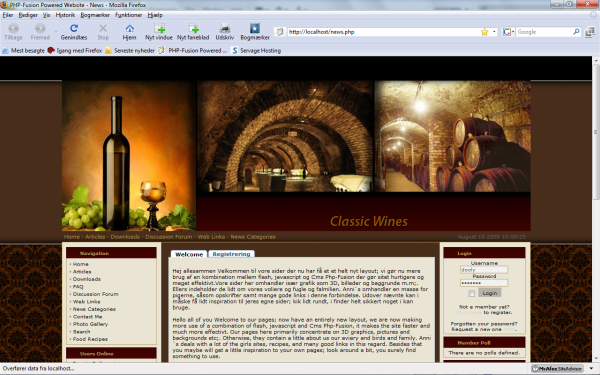
Task: Open the Bogmærker menu in the menu bar
Action: click(x=95, y=15)
